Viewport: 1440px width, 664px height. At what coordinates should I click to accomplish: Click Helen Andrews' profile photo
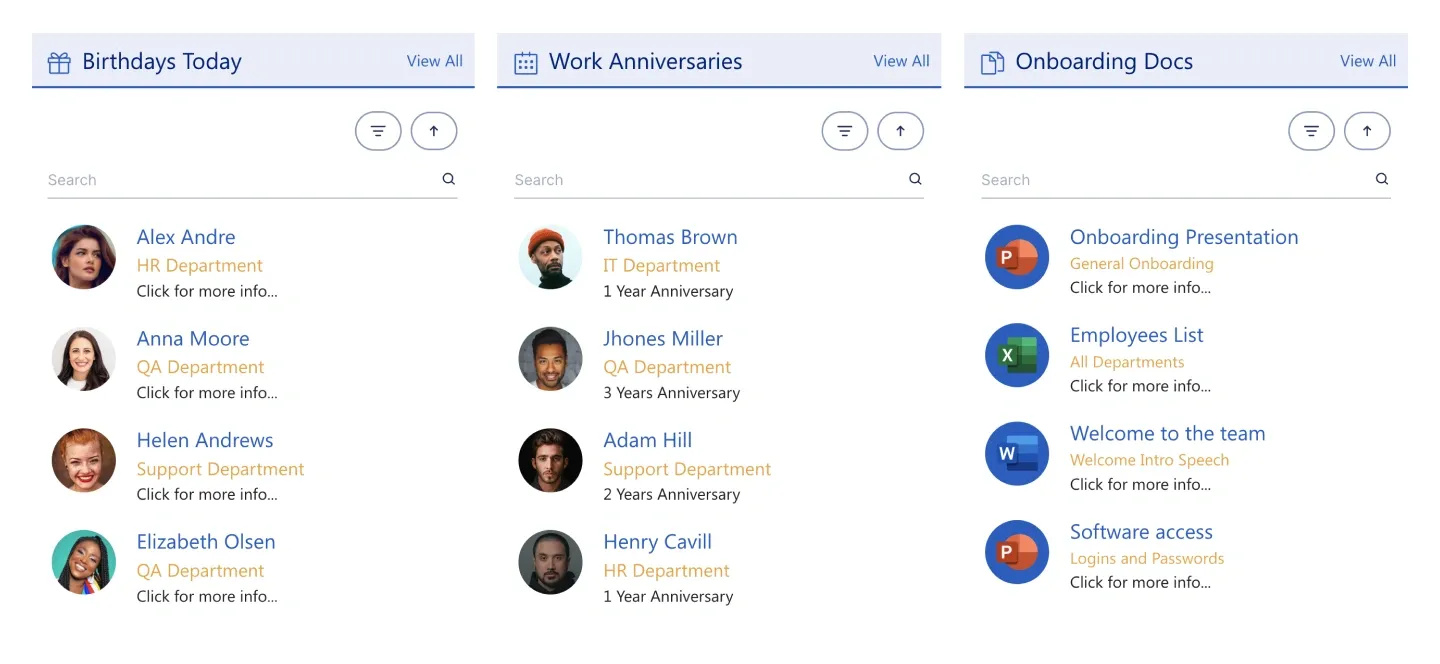(x=84, y=460)
